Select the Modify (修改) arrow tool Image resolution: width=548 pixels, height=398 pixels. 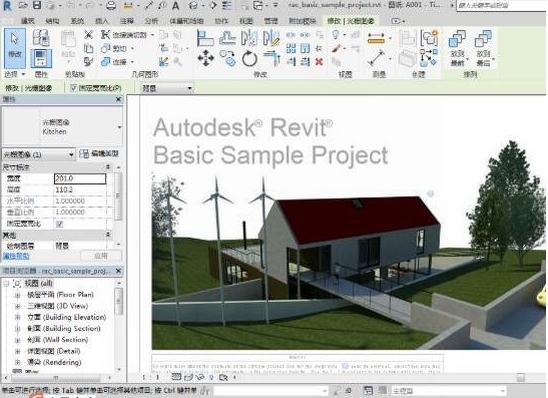point(15,48)
